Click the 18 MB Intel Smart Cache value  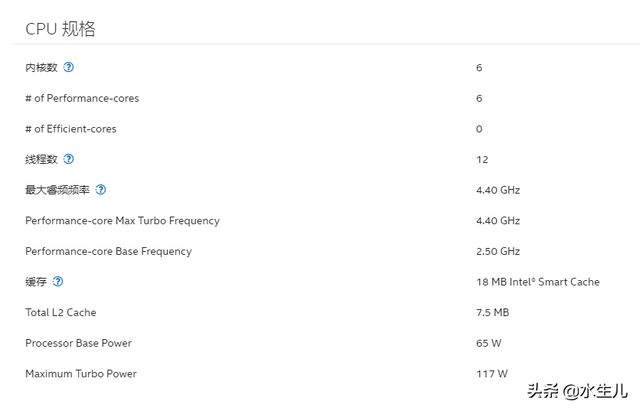click(538, 282)
